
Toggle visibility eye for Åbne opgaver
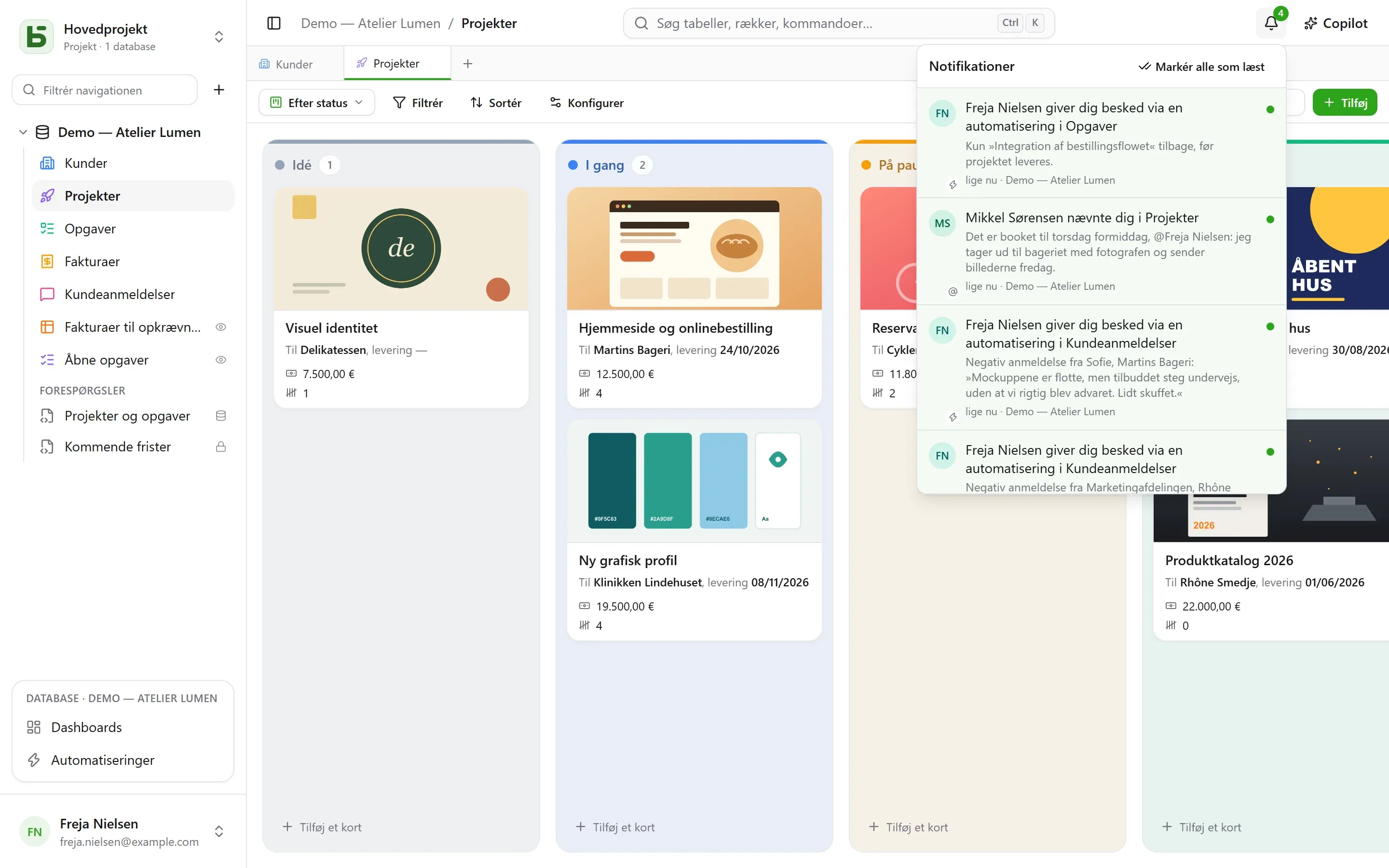220,360
